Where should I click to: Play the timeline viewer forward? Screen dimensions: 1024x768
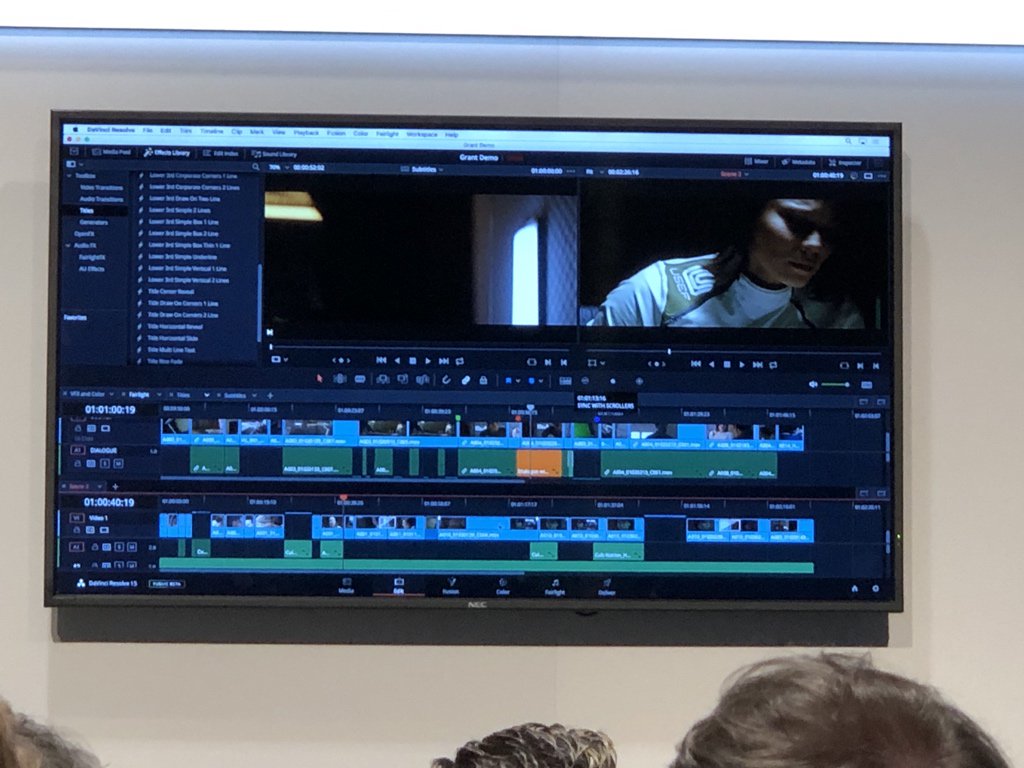point(742,364)
